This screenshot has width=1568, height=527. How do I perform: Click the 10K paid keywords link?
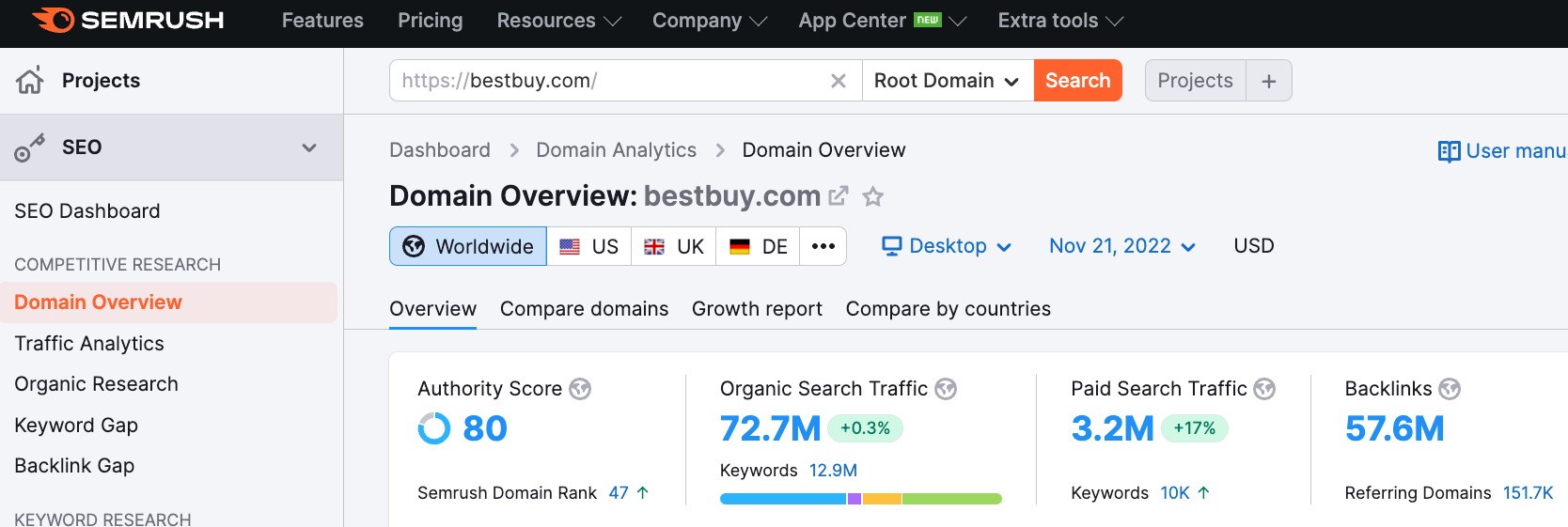(x=1175, y=493)
